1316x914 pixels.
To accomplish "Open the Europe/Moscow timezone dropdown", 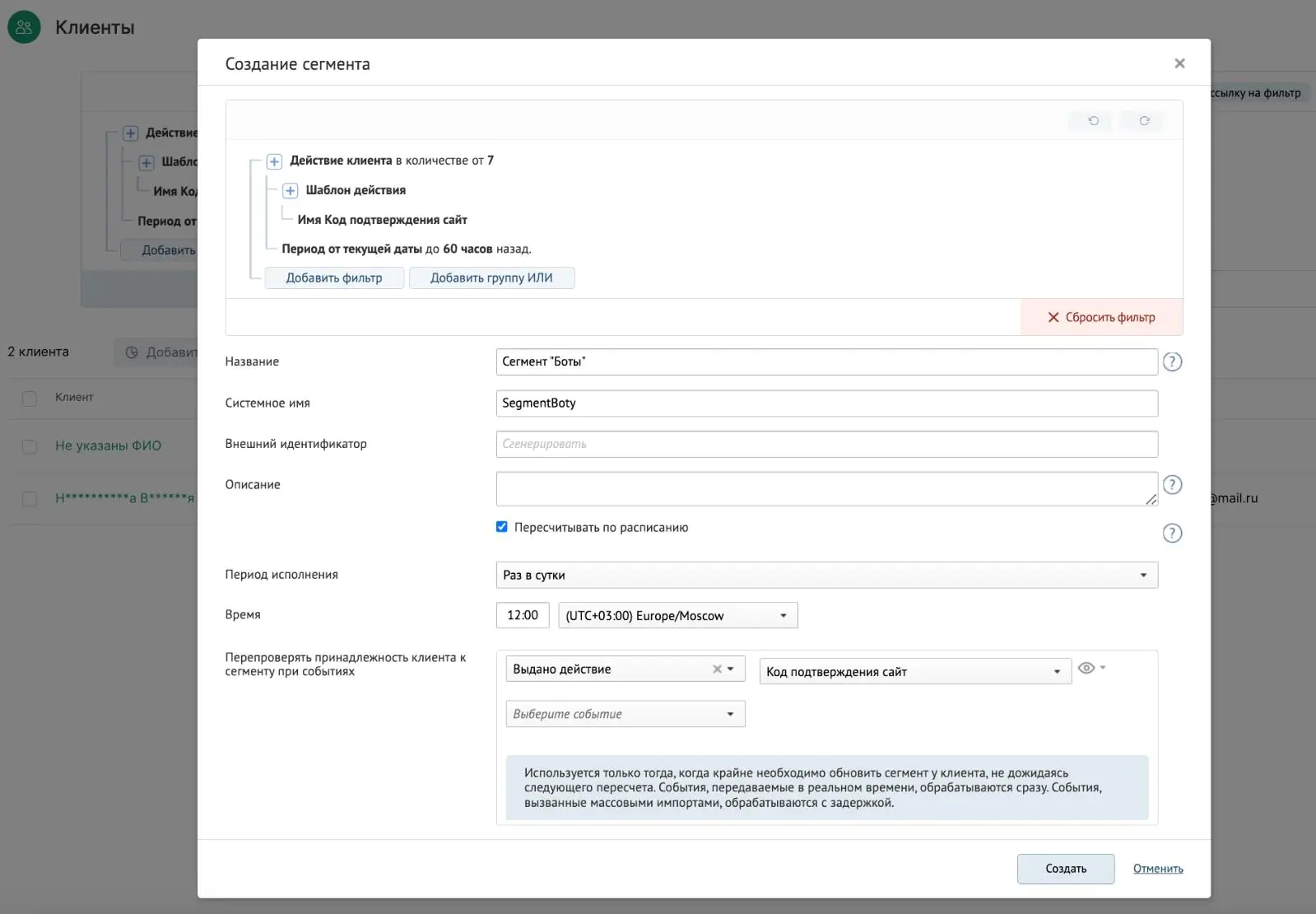I will [678, 615].
